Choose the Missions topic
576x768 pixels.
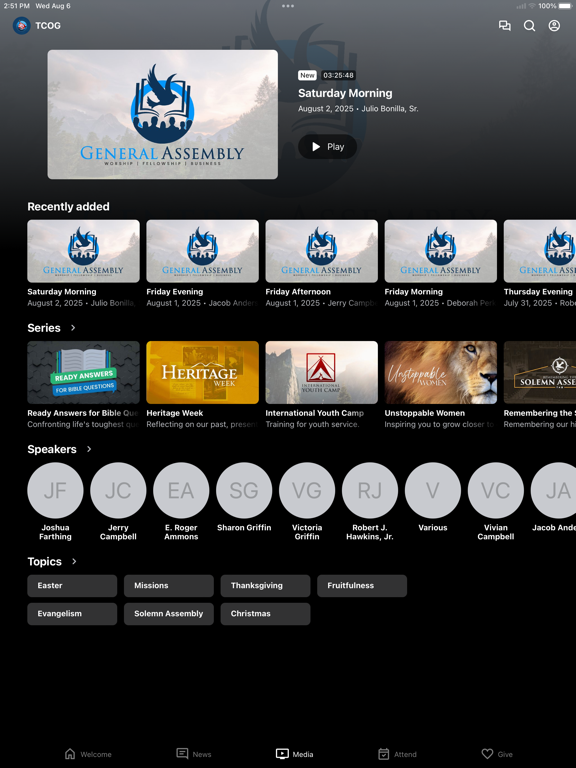(x=168, y=586)
